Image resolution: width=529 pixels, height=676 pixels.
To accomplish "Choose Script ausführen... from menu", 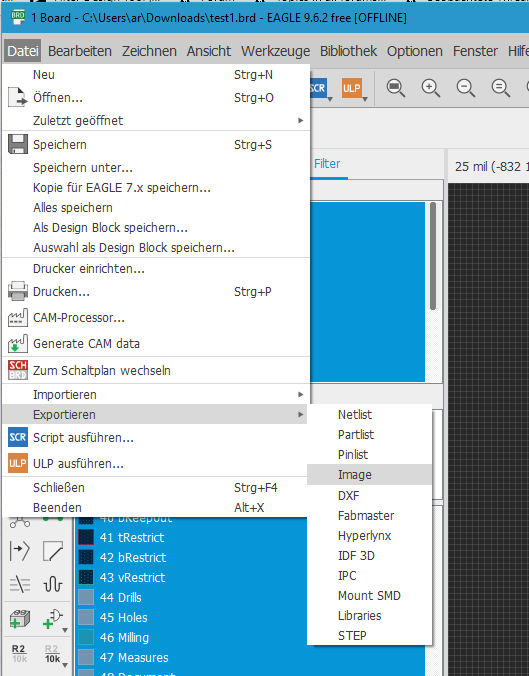I will 156,438.
